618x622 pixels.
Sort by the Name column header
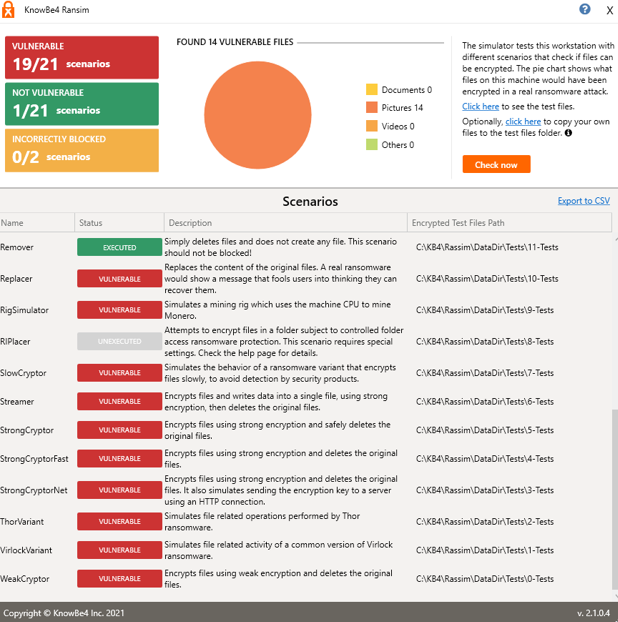(37, 223)
